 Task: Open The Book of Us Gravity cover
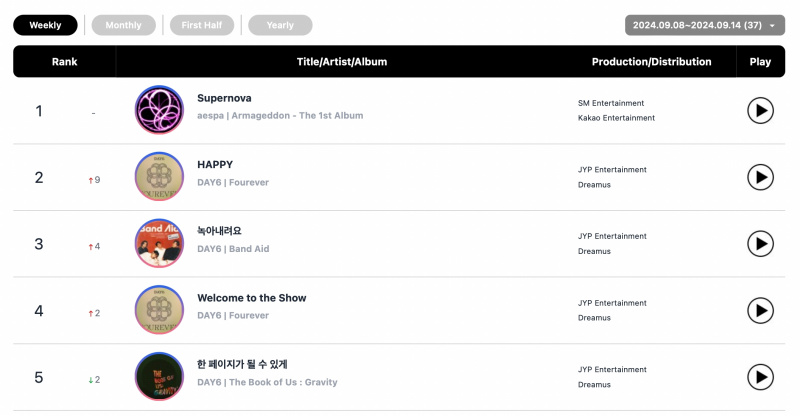pos(159,376)
